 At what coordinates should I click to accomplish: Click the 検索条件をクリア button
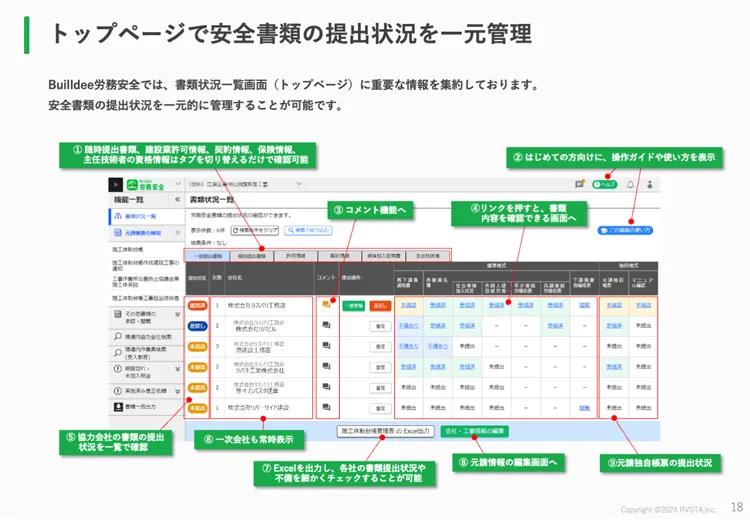pyautogui.click(x=255, y=231)
